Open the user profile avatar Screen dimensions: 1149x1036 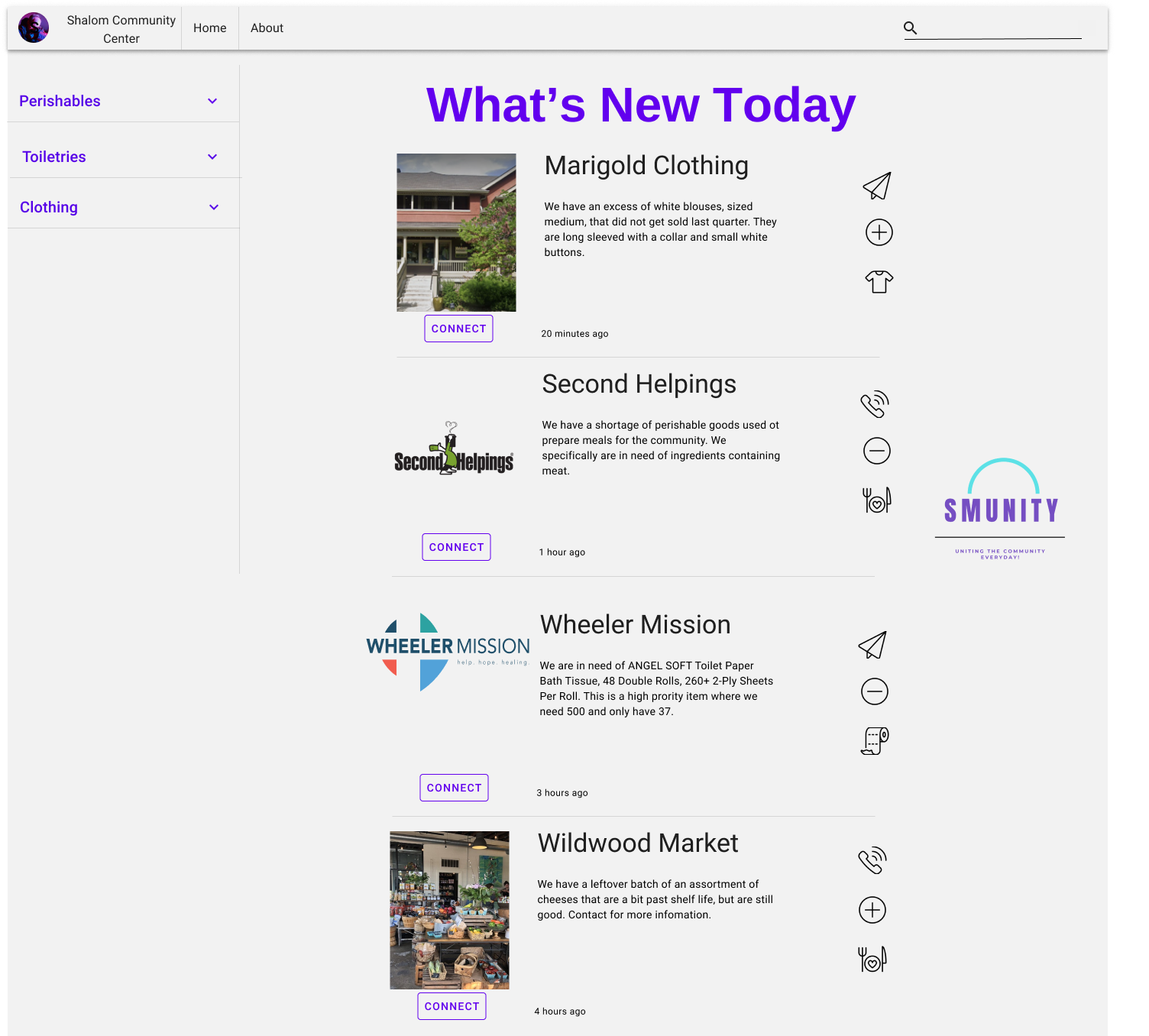(x=34, y=28)
